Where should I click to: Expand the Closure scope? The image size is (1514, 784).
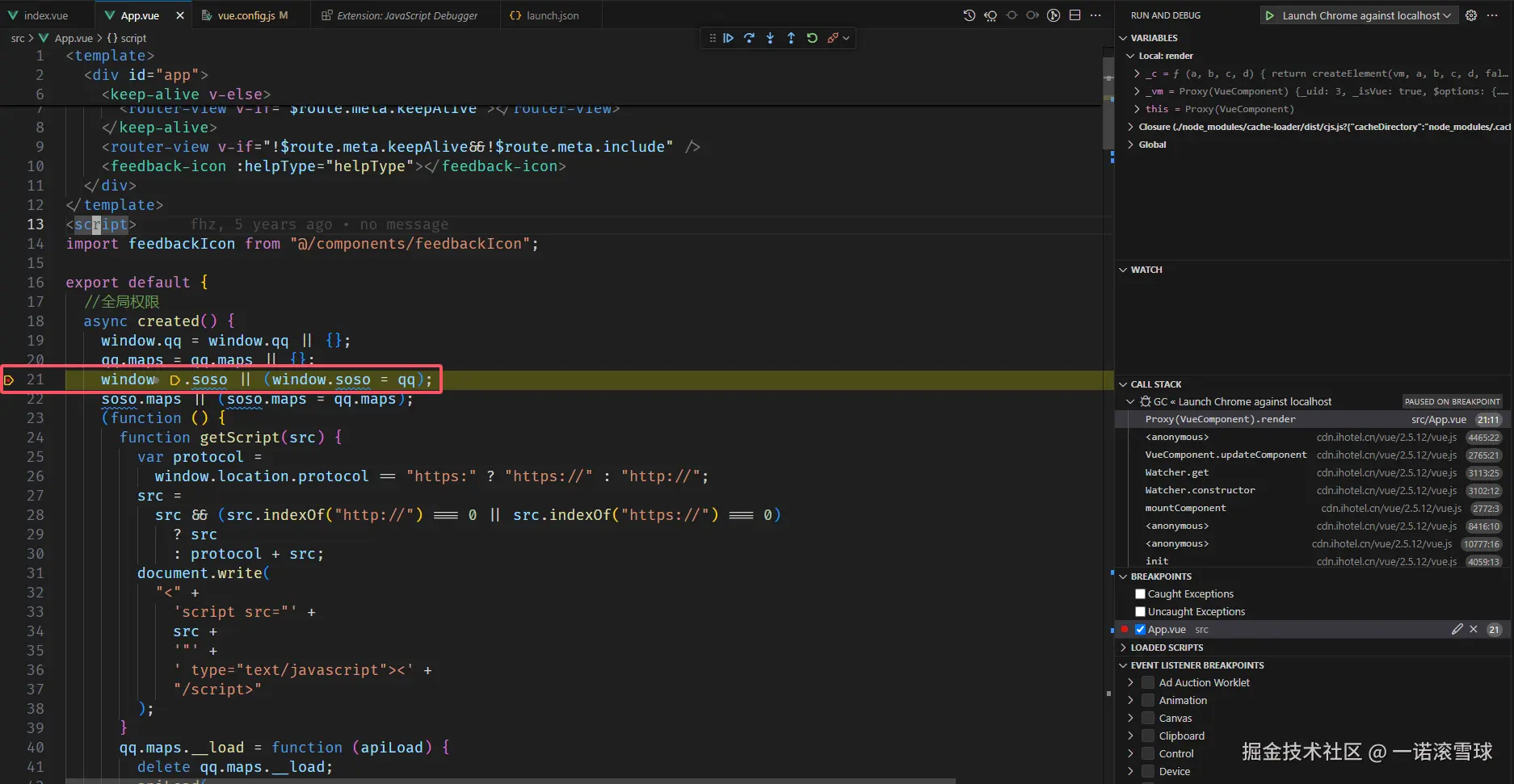(x=1130, y=127)
